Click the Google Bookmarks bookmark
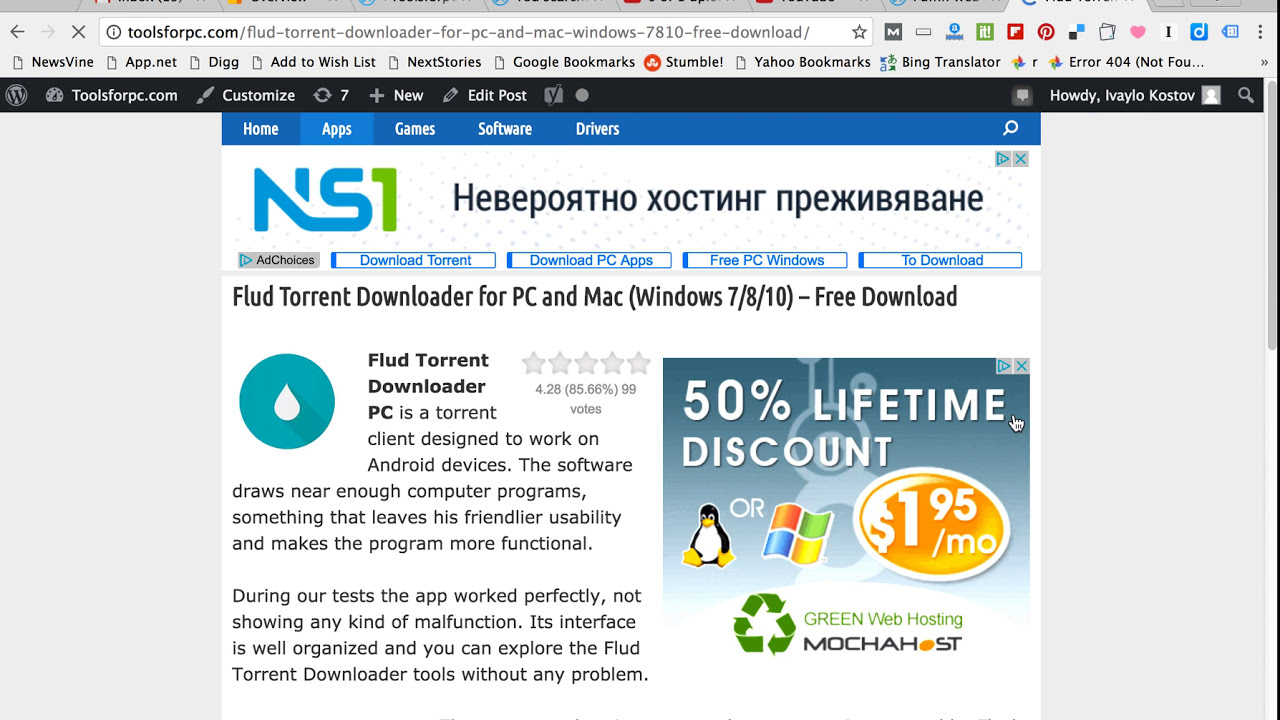Screen dimensions: 1280x720 tap(563, 62)
